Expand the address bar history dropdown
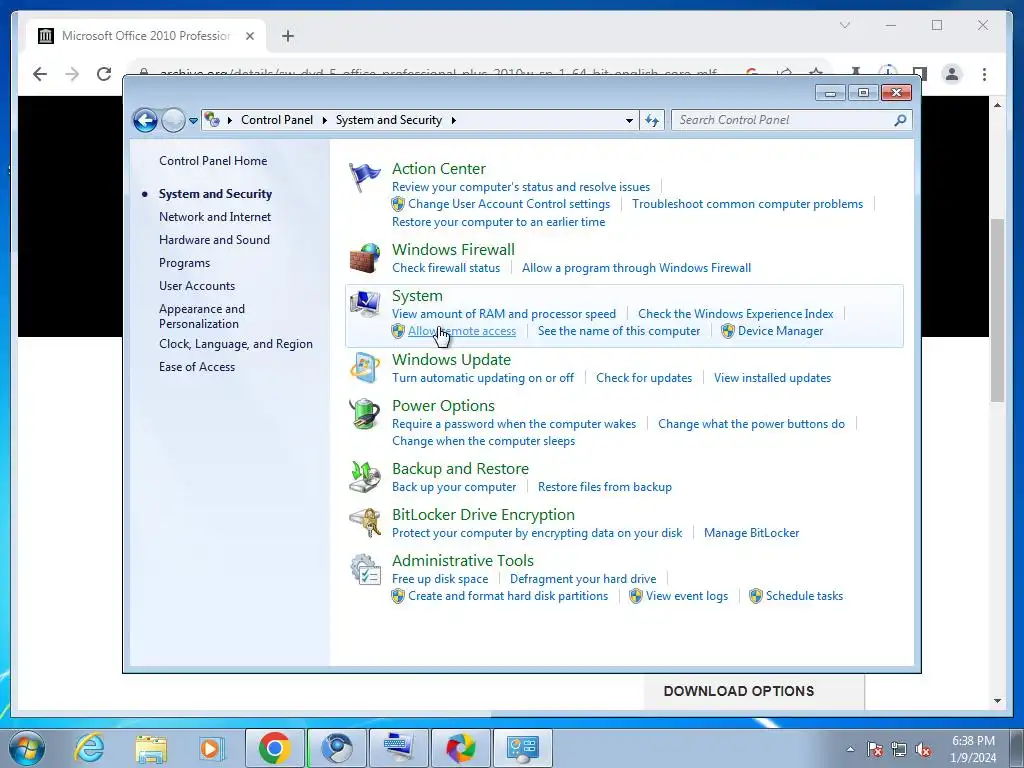1024x768 pixels. tap(629, 120)
